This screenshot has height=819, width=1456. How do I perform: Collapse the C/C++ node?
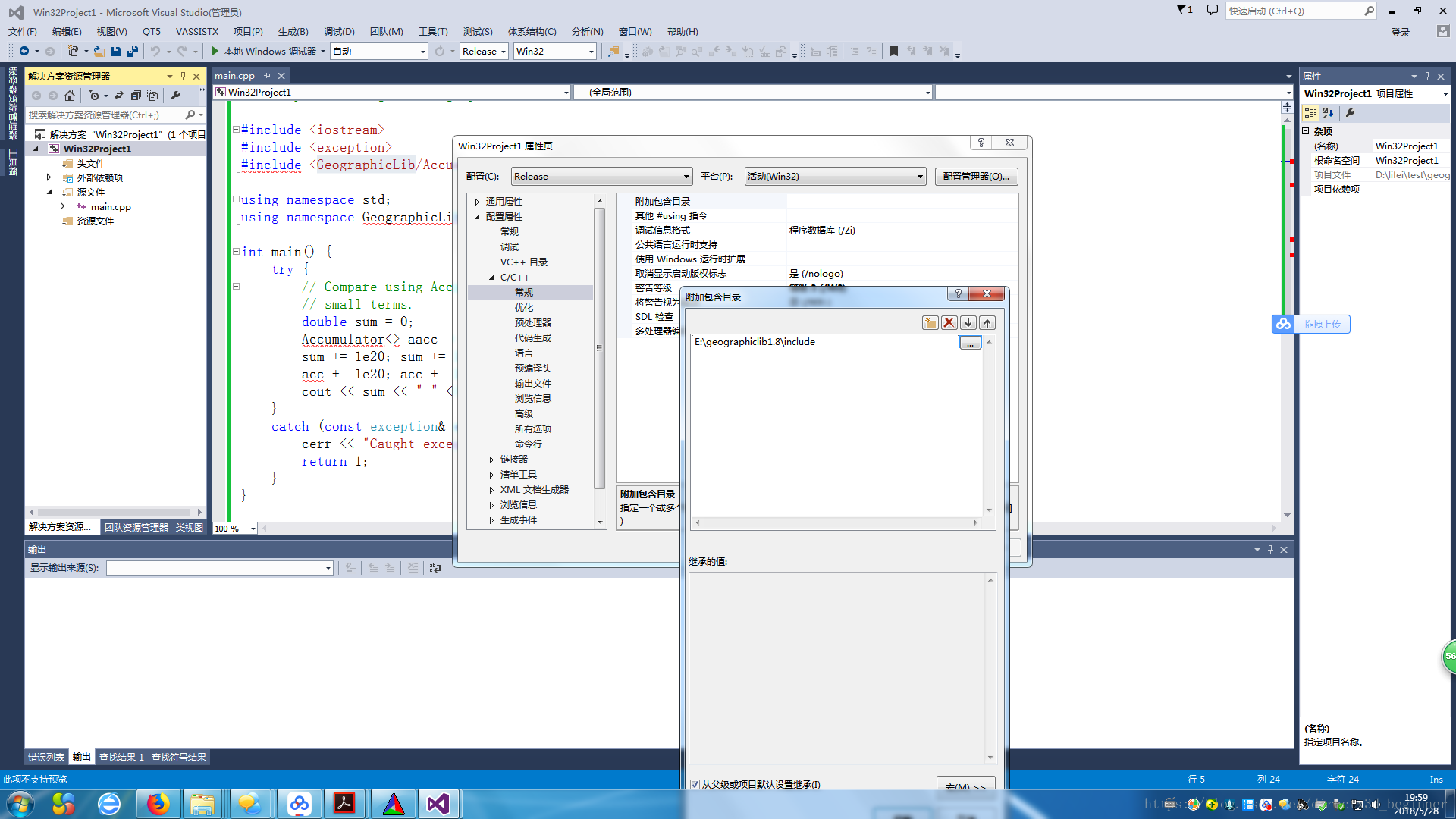click(491, 278)
